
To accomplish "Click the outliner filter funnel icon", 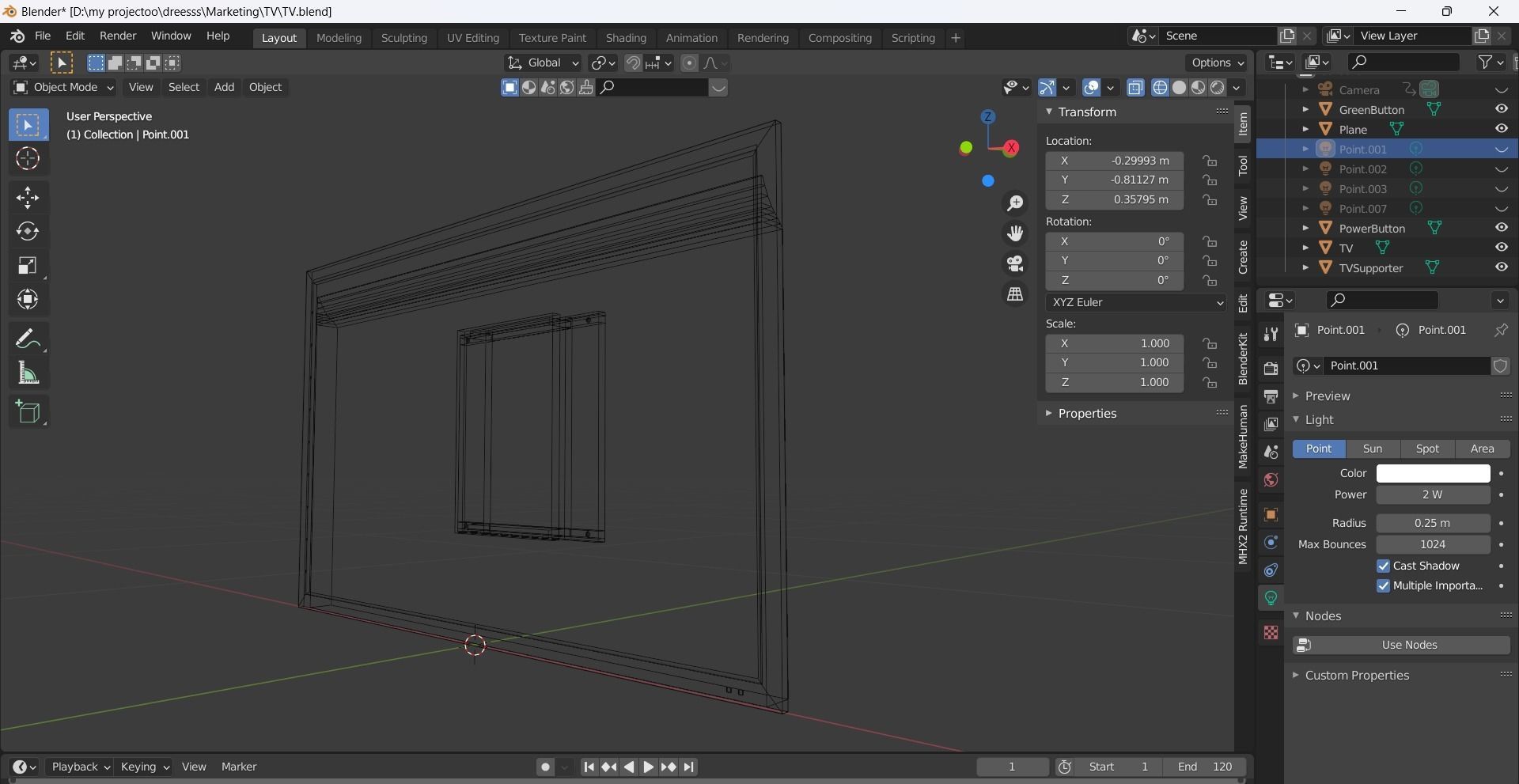I will click(1486, 62).
